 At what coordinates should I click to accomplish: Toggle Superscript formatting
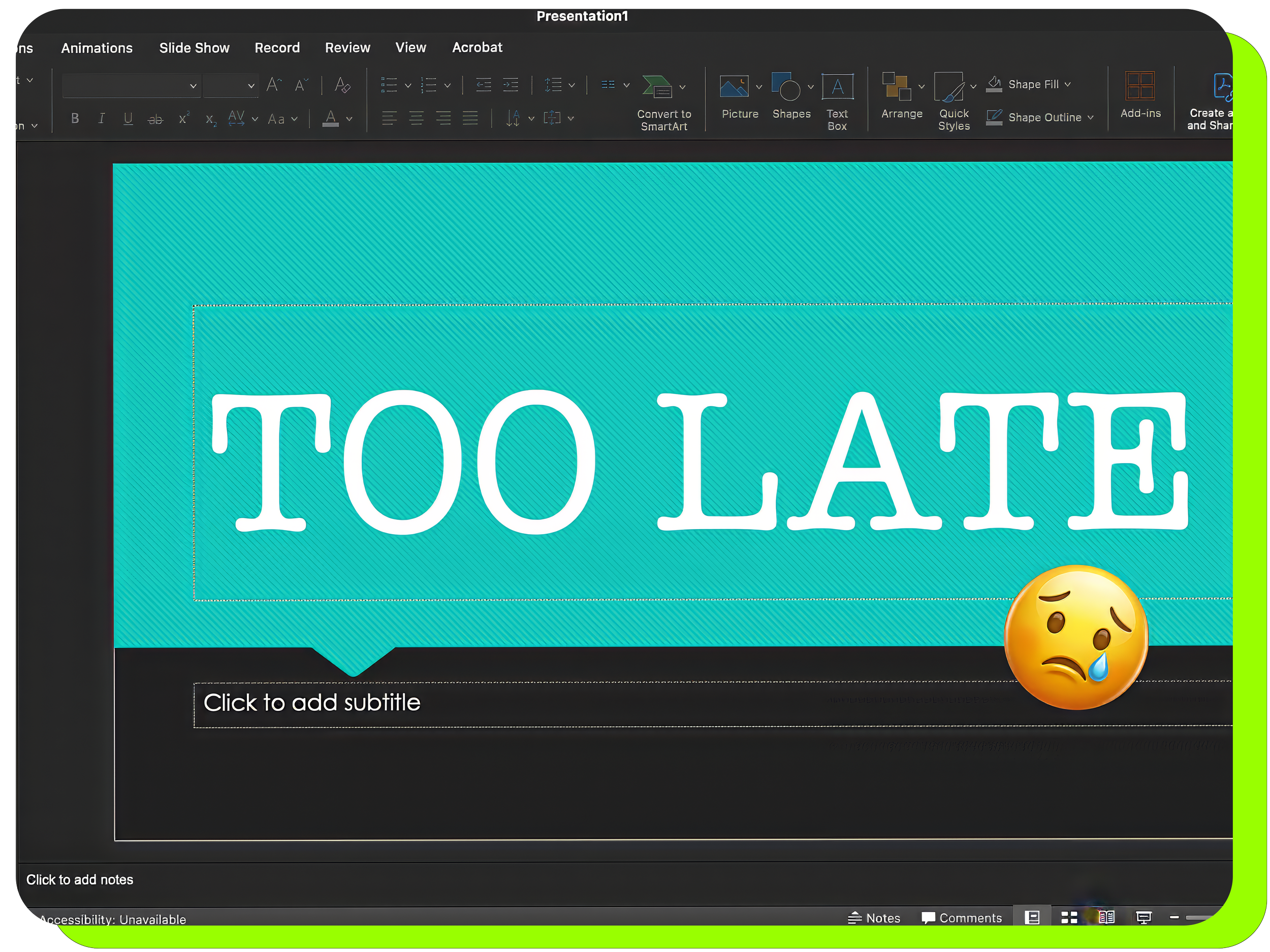[x=184, y=118]
